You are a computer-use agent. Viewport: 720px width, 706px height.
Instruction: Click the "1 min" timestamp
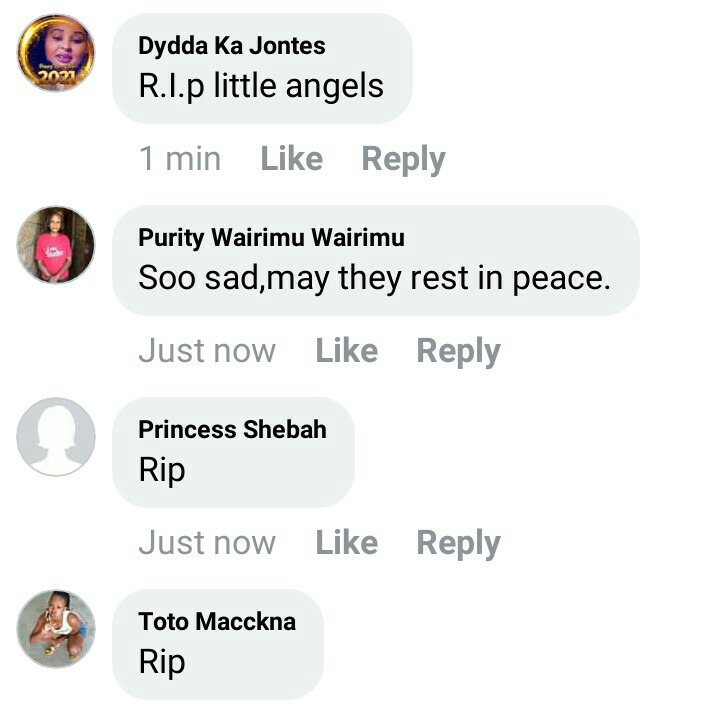[x=180, y=159]
